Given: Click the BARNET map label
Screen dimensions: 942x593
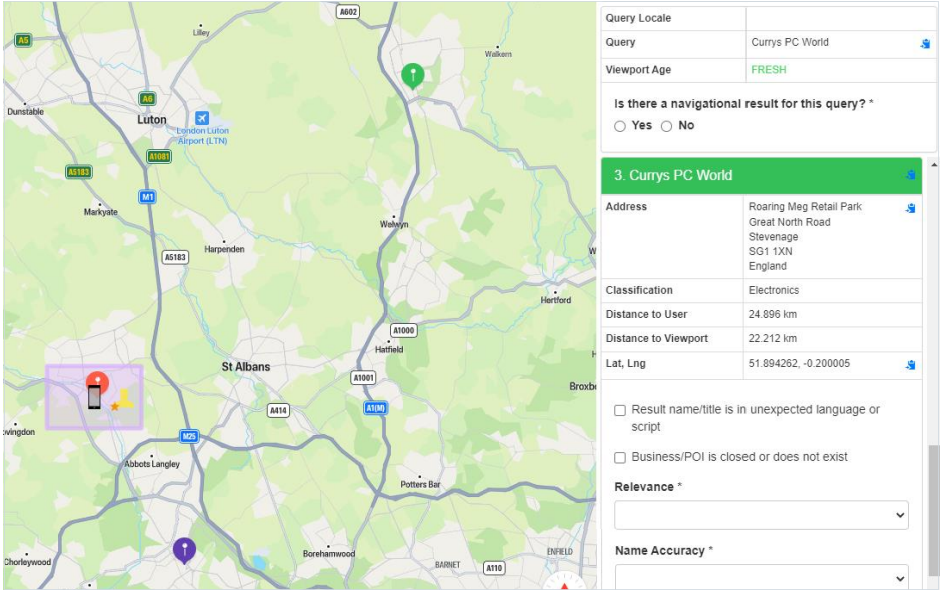Looking at the screenshot, I should (x=447, y=565).
